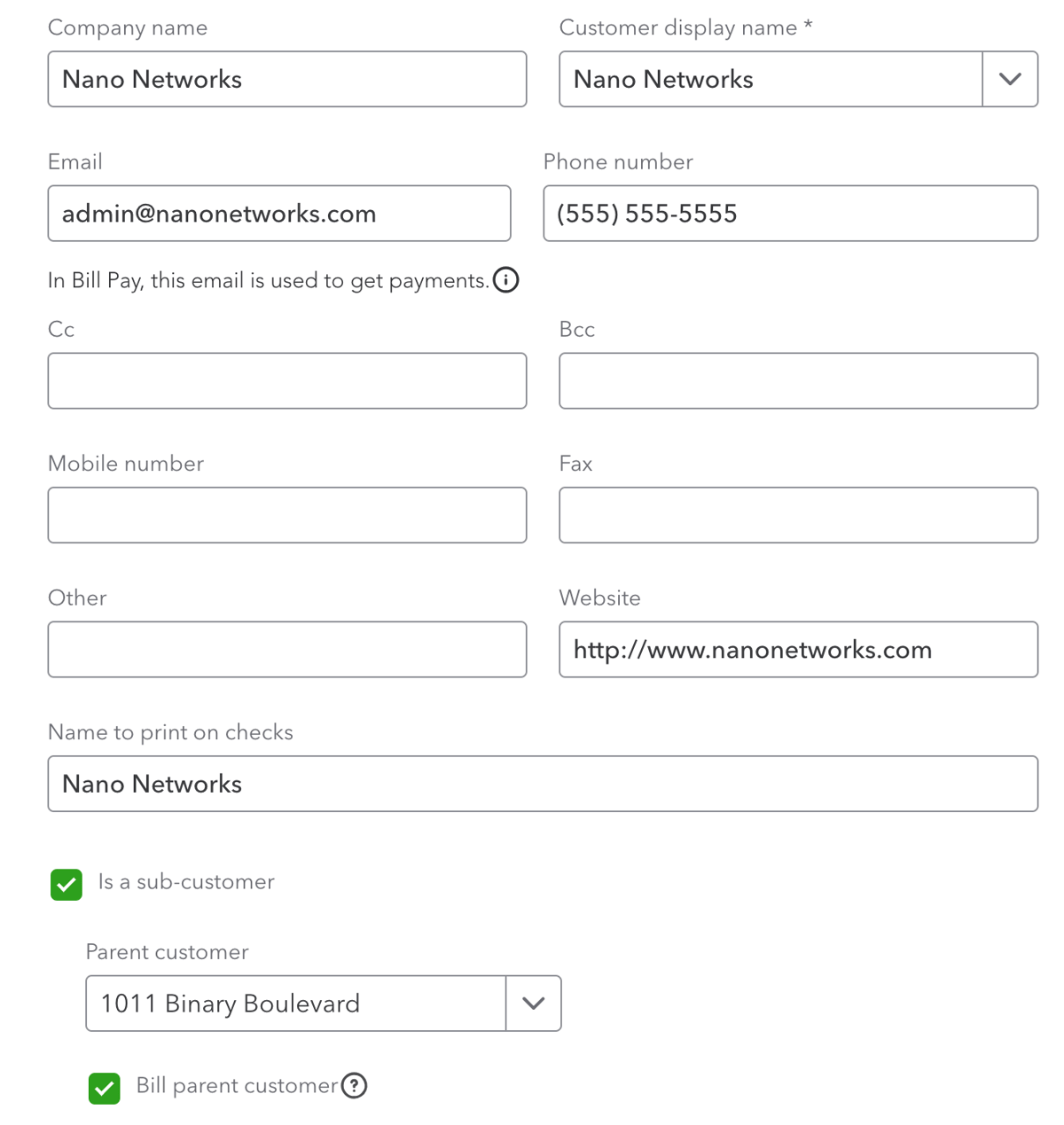Focus the Mobile number input box
This screenshot has width=1064, height=1125.
(286, 515)
